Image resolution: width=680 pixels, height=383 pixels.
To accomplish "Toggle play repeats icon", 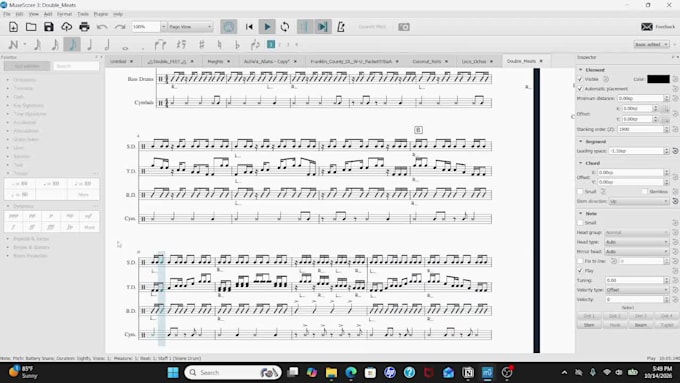I will [x=305, y=27].
